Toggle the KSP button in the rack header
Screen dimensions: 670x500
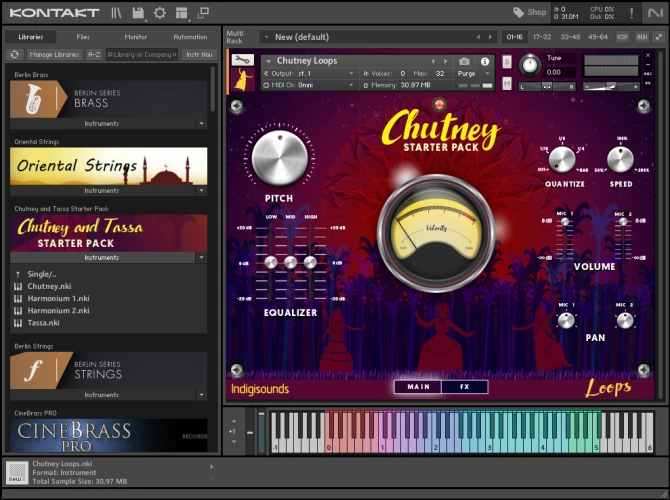(622, 37)
